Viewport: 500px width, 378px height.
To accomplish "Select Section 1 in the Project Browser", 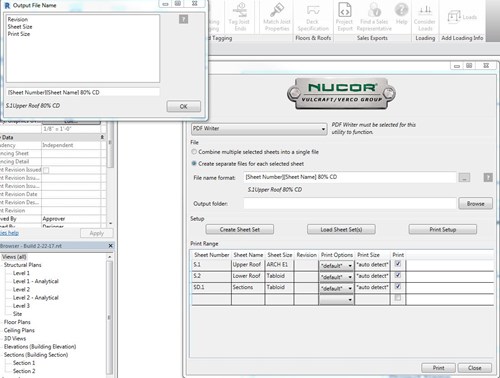I will 24,363.
